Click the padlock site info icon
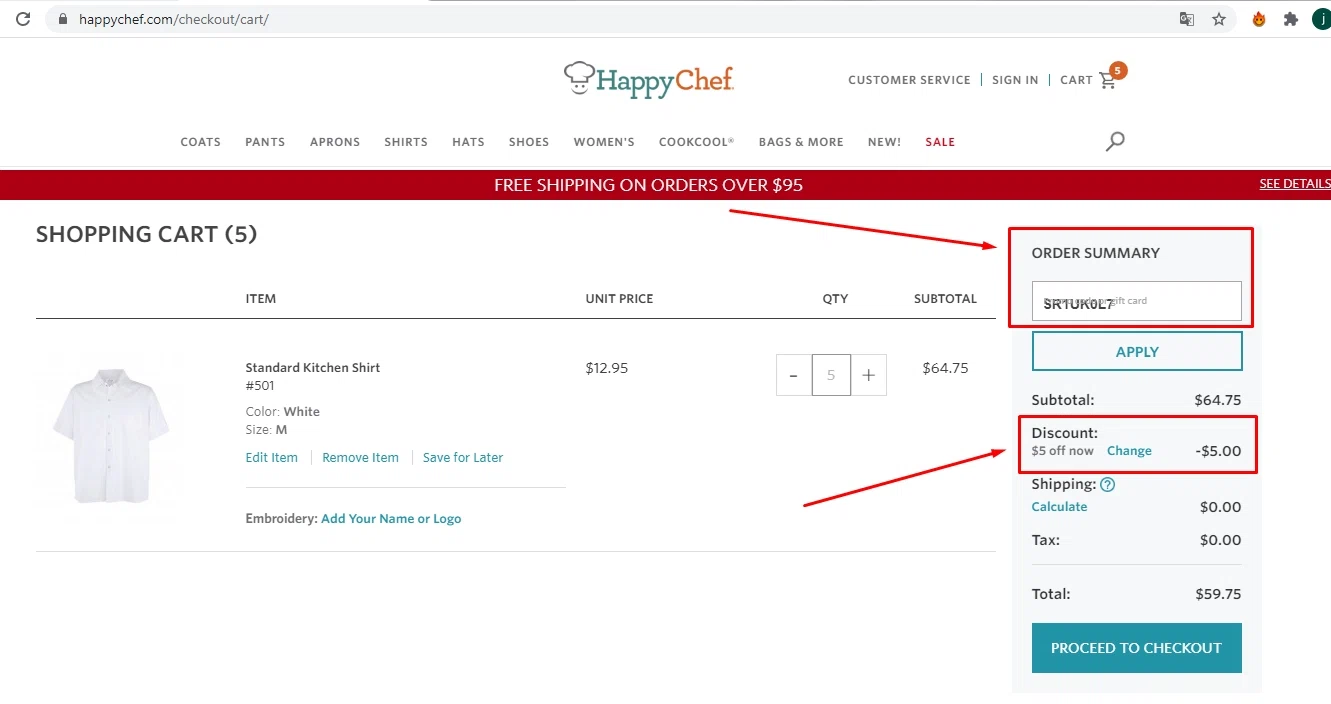The image size is (1331, 704). pyautogui.click(x=63, y=19)
